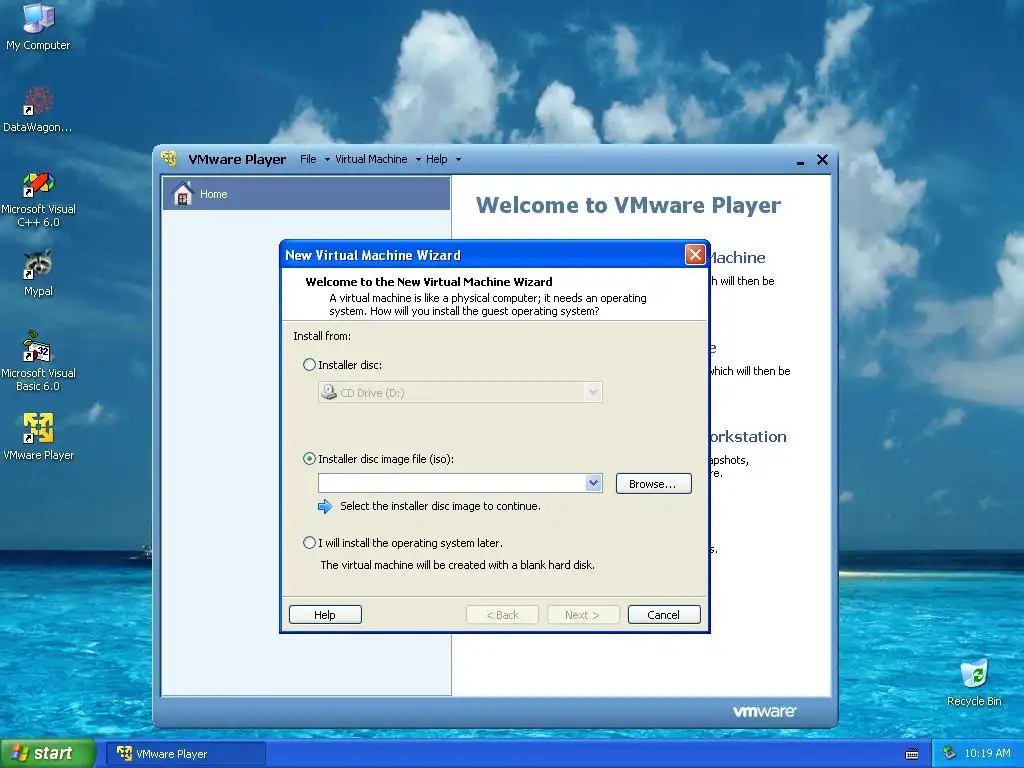Click the 'Welcome to VMware Player' heading

pos(628,205)
